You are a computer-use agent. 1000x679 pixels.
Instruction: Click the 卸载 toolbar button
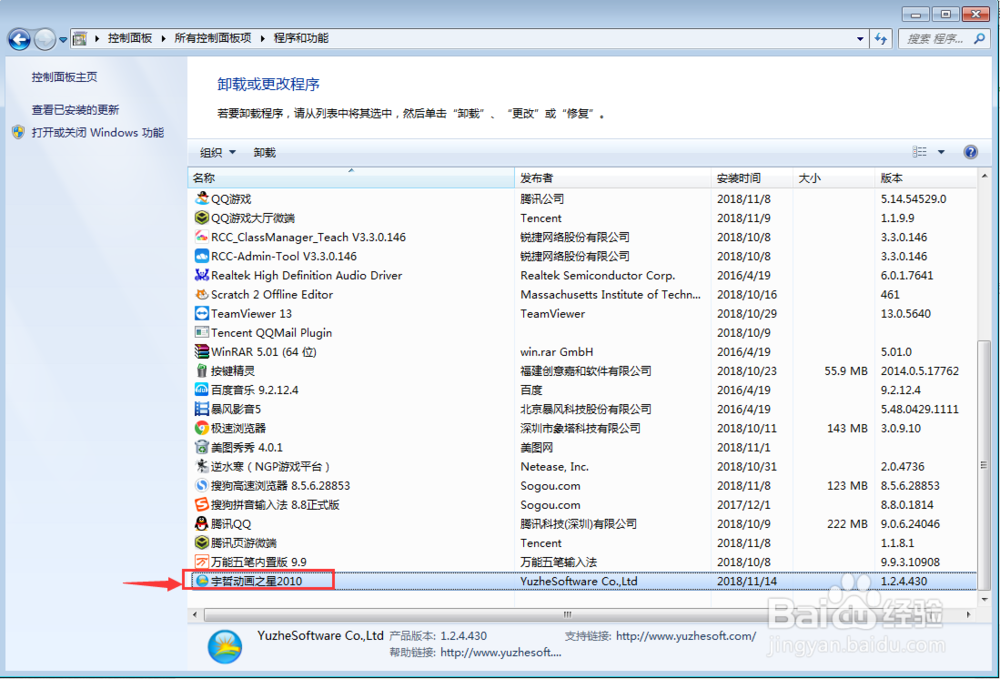click(x=265, y=152)
